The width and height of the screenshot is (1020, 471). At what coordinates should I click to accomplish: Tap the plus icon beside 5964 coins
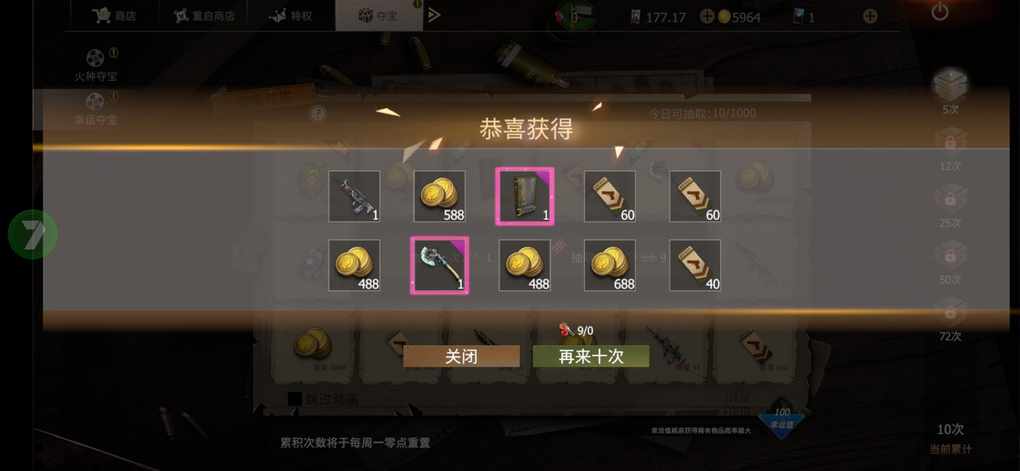[x=870, y=16]
